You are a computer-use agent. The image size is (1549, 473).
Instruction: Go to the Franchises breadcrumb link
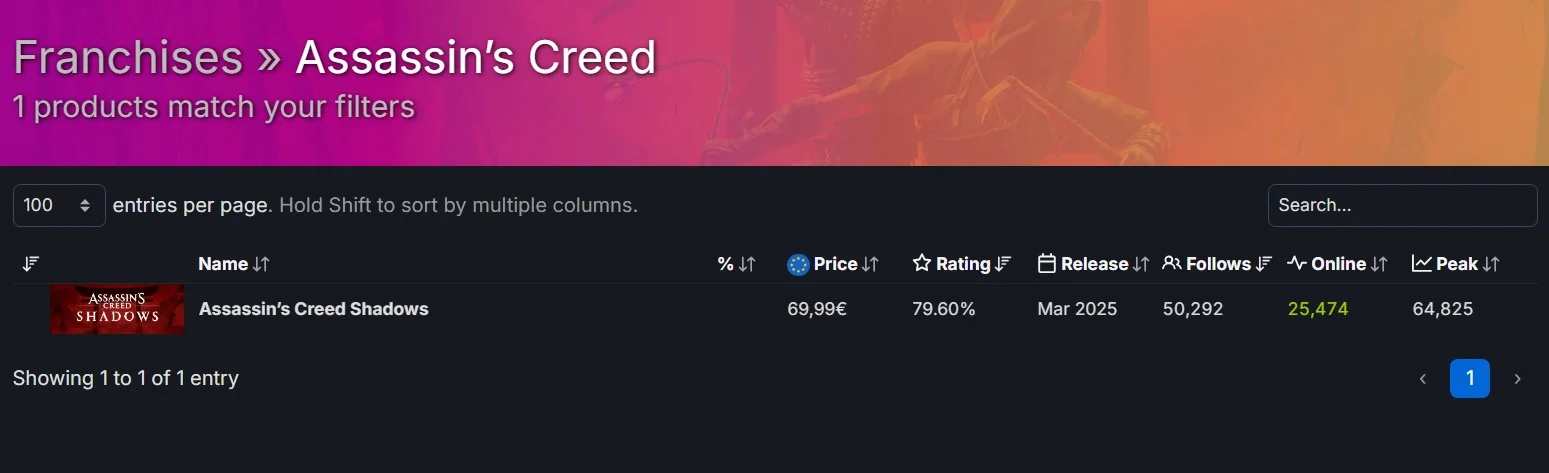pos(128,58)
